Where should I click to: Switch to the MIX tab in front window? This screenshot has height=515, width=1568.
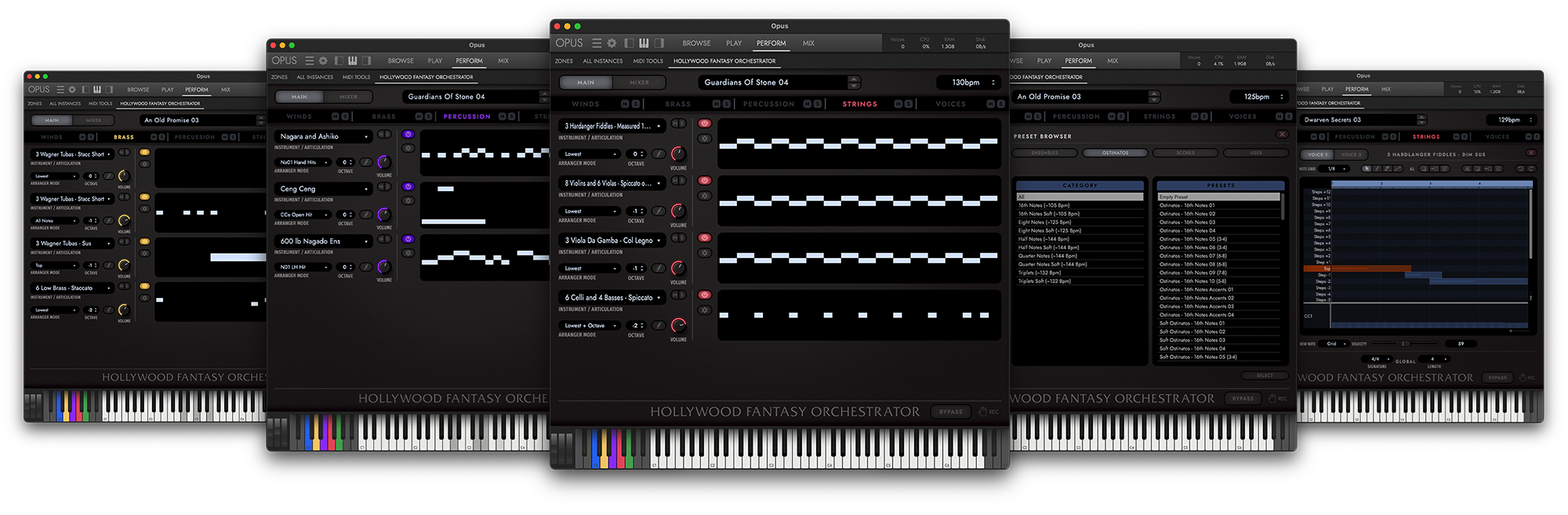coord(808,43)
